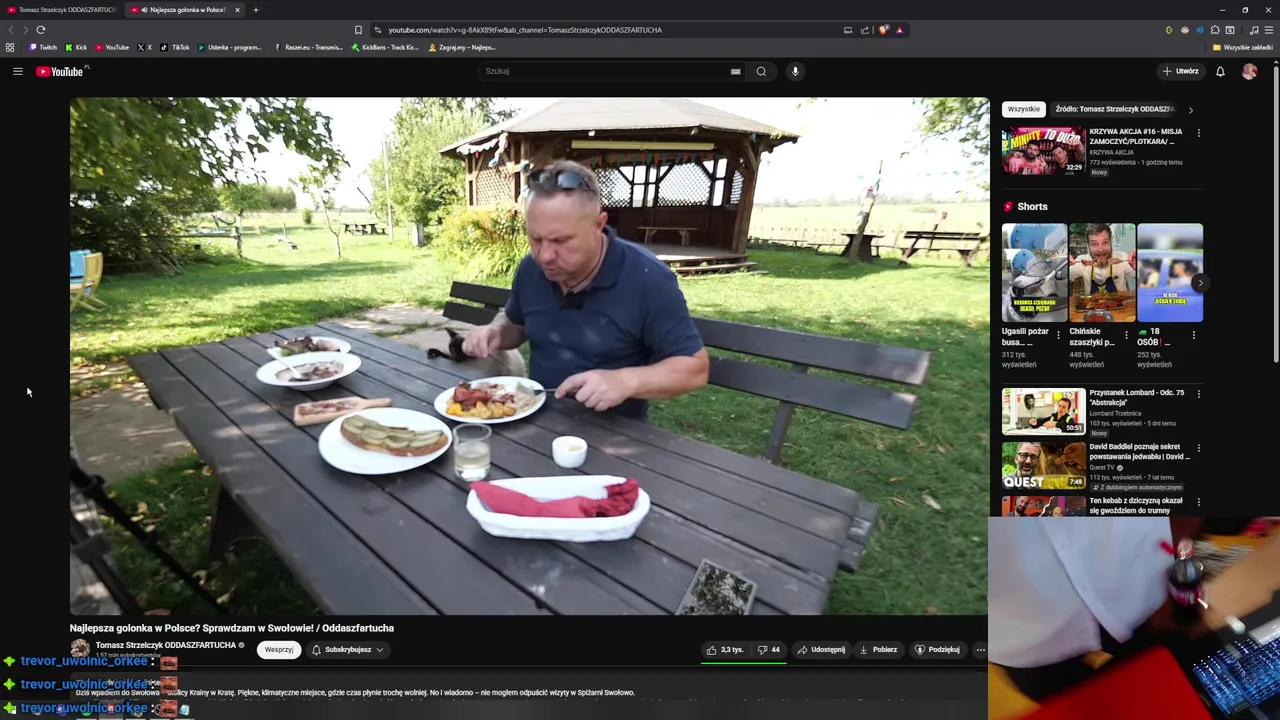Screen dimensions: 1280x720
Task: Open options for KRZYWA AKCJA #16 video
Action: [x=1199, y=132]
